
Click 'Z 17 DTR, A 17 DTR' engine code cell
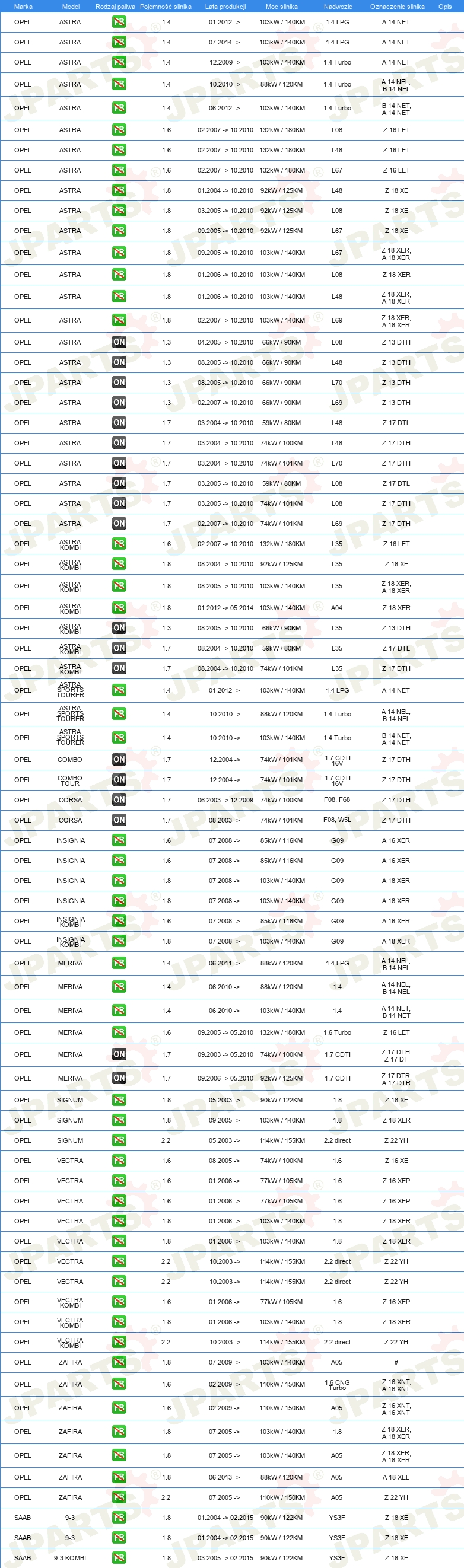click(x=396, y=1079)
